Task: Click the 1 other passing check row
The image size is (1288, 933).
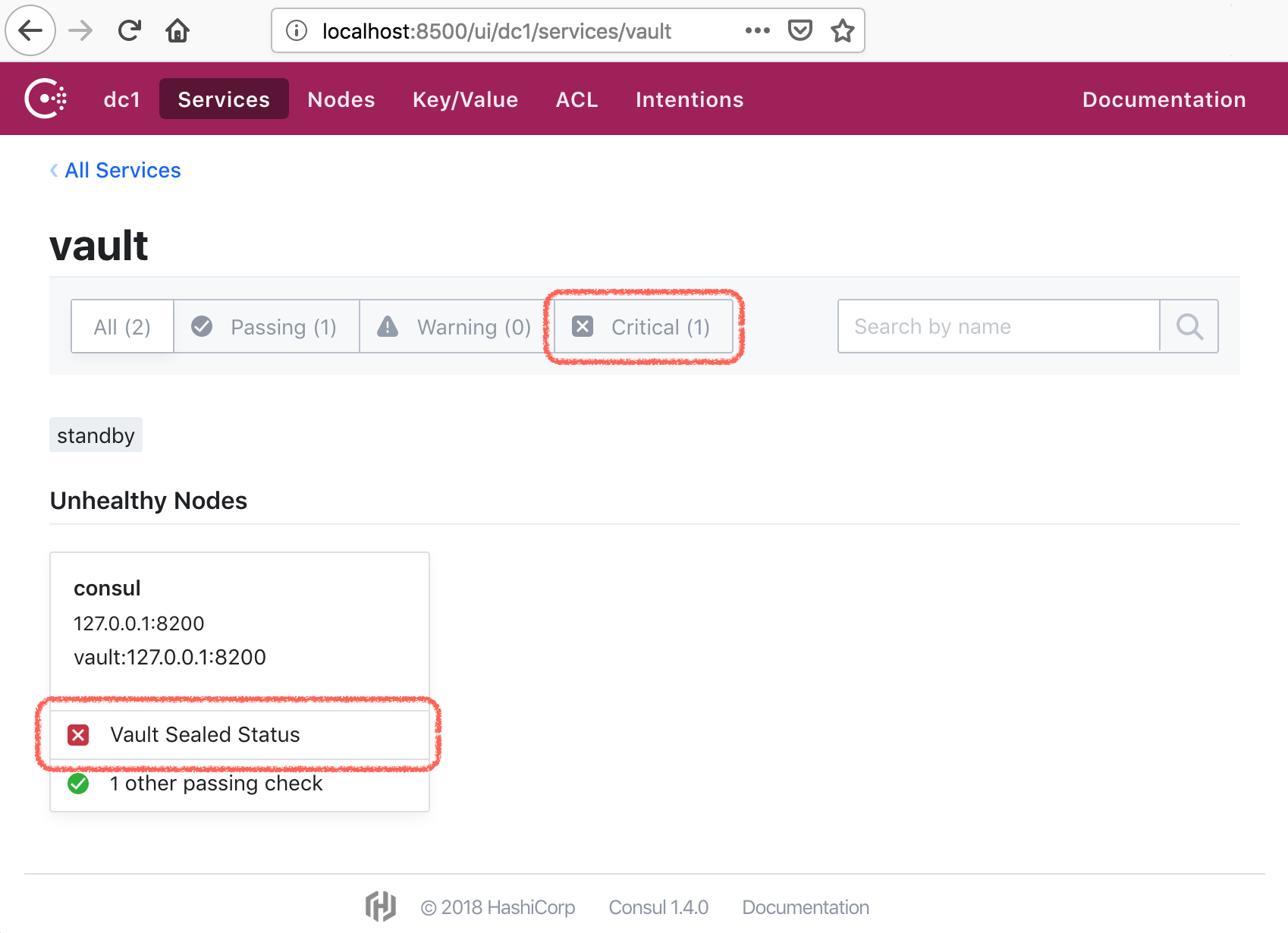Action: tap(240, 784)
